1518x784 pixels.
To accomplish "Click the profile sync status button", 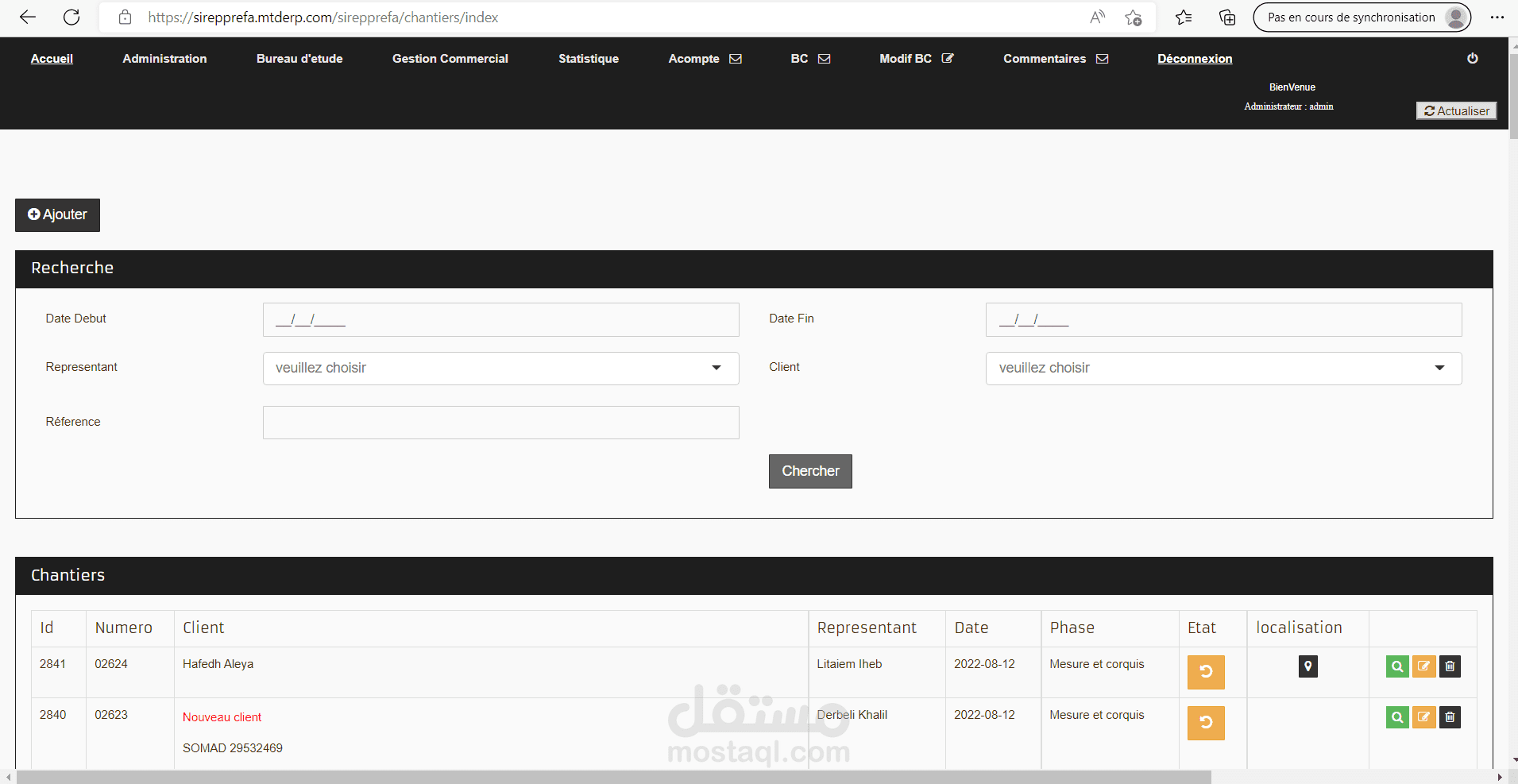I will click(1362, 17).
